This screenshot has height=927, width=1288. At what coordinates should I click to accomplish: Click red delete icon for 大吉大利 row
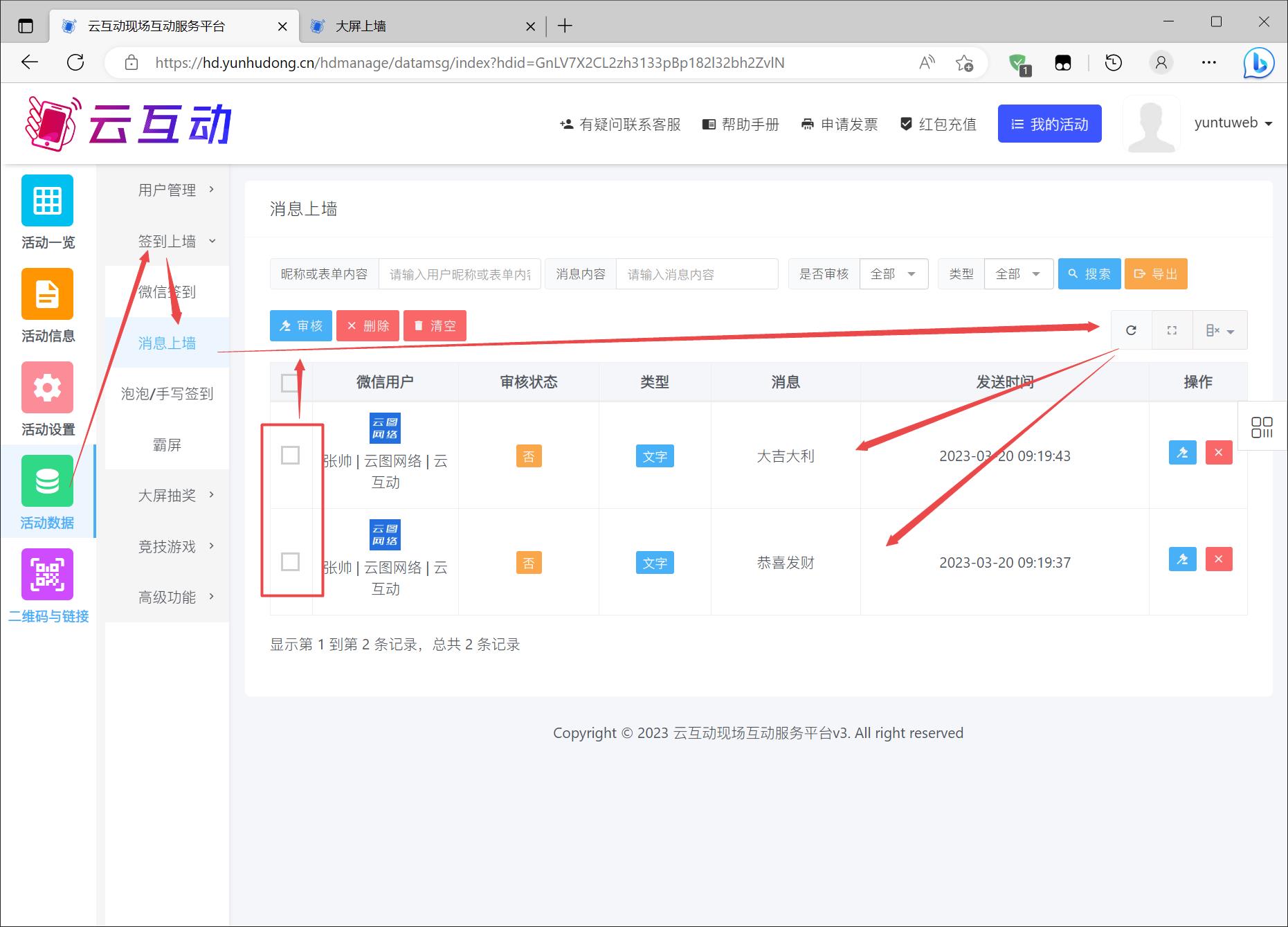[1219, 453]
